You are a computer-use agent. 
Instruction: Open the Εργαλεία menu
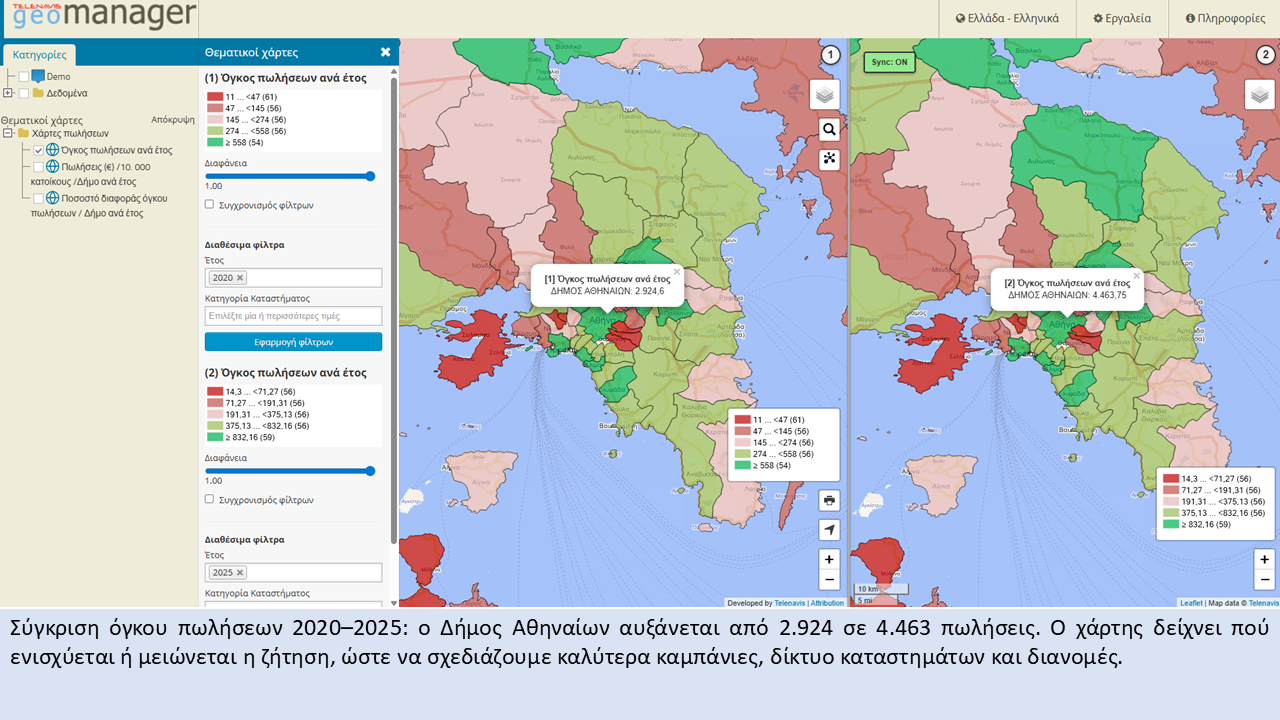(x=1122, y=19)
